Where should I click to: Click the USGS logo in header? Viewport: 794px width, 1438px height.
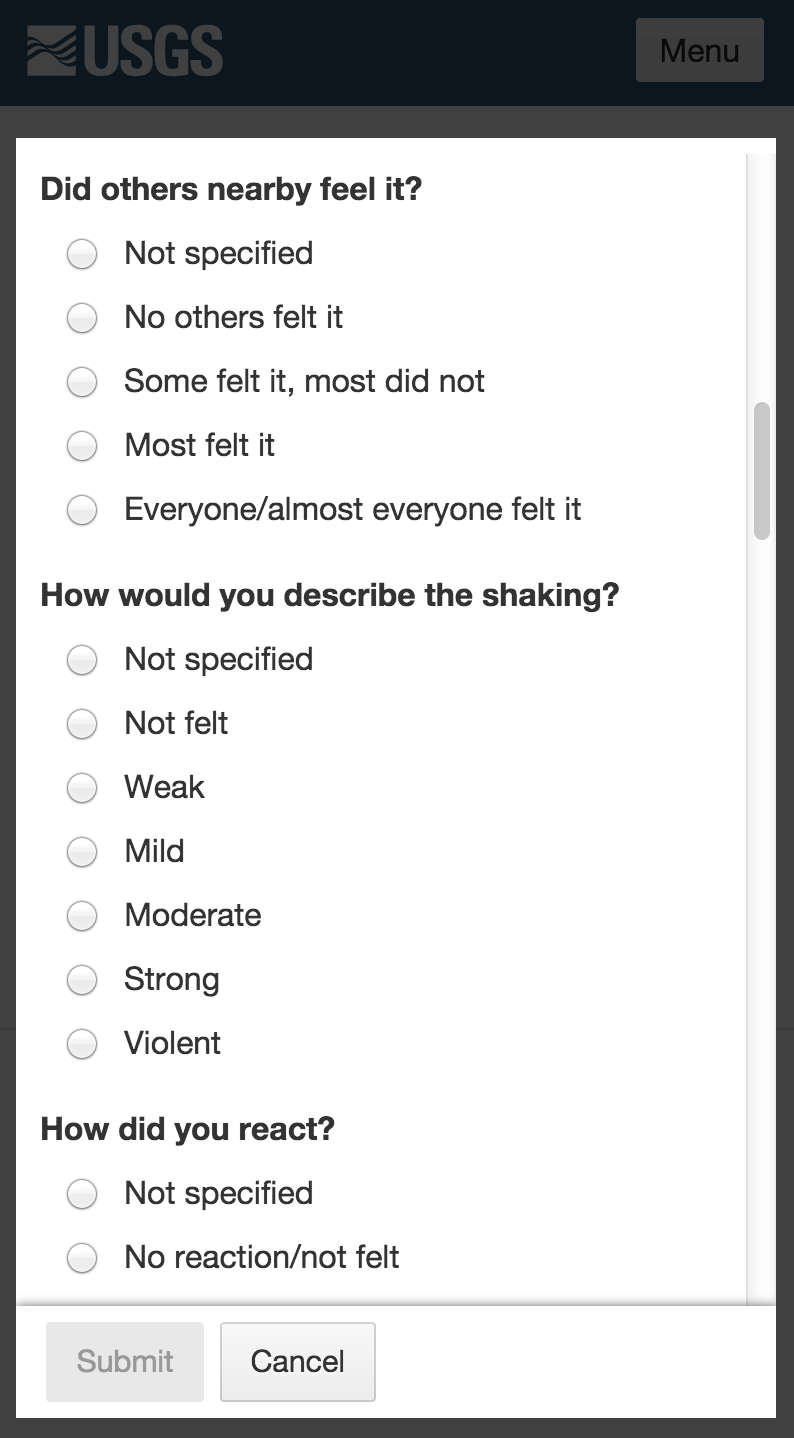125,51
